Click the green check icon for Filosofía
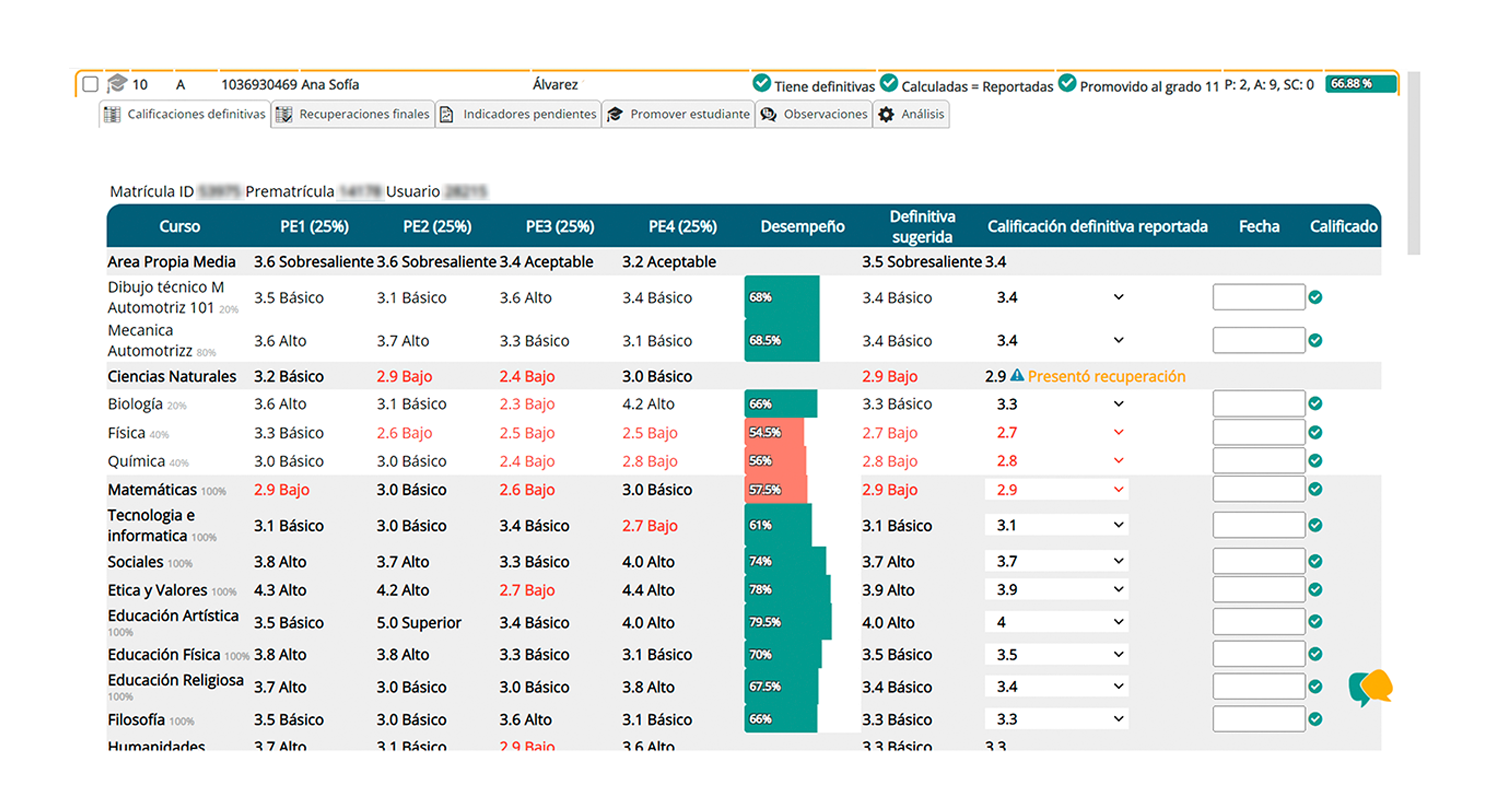Screen dimensions: 1500x800 click(x=1316, y=719)
